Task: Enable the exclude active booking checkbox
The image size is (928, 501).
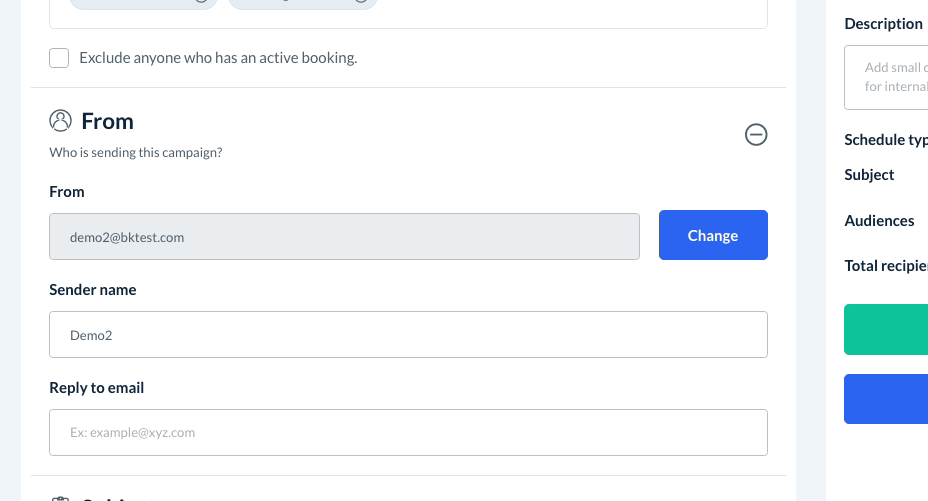Action: pos(59,58)
